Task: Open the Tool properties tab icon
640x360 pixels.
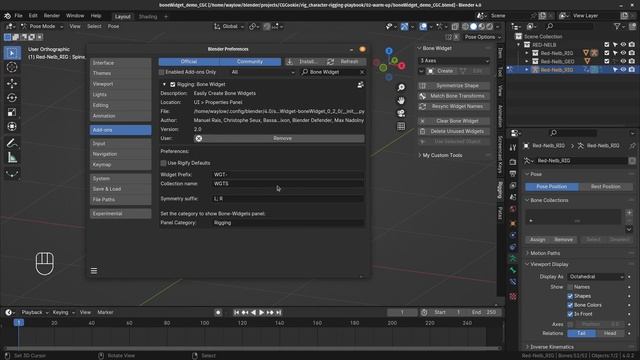Action: pos(513,148)
